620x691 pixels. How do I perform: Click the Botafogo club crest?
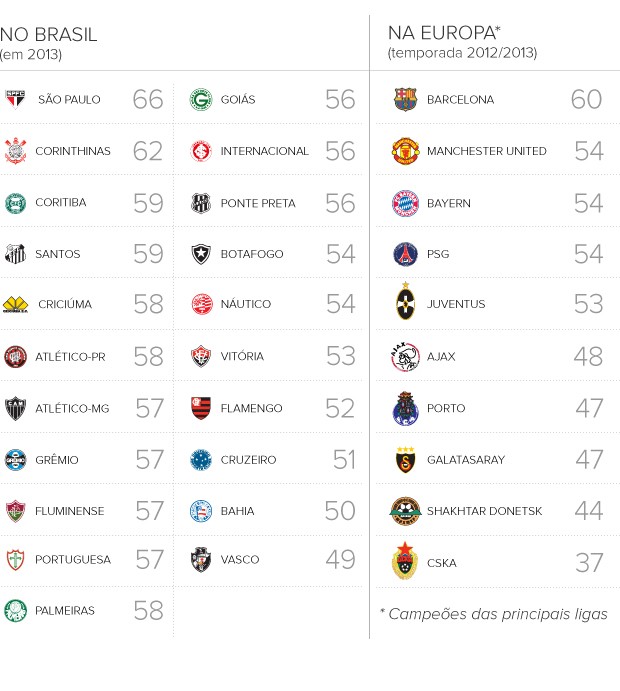click(x=201, y=254)
